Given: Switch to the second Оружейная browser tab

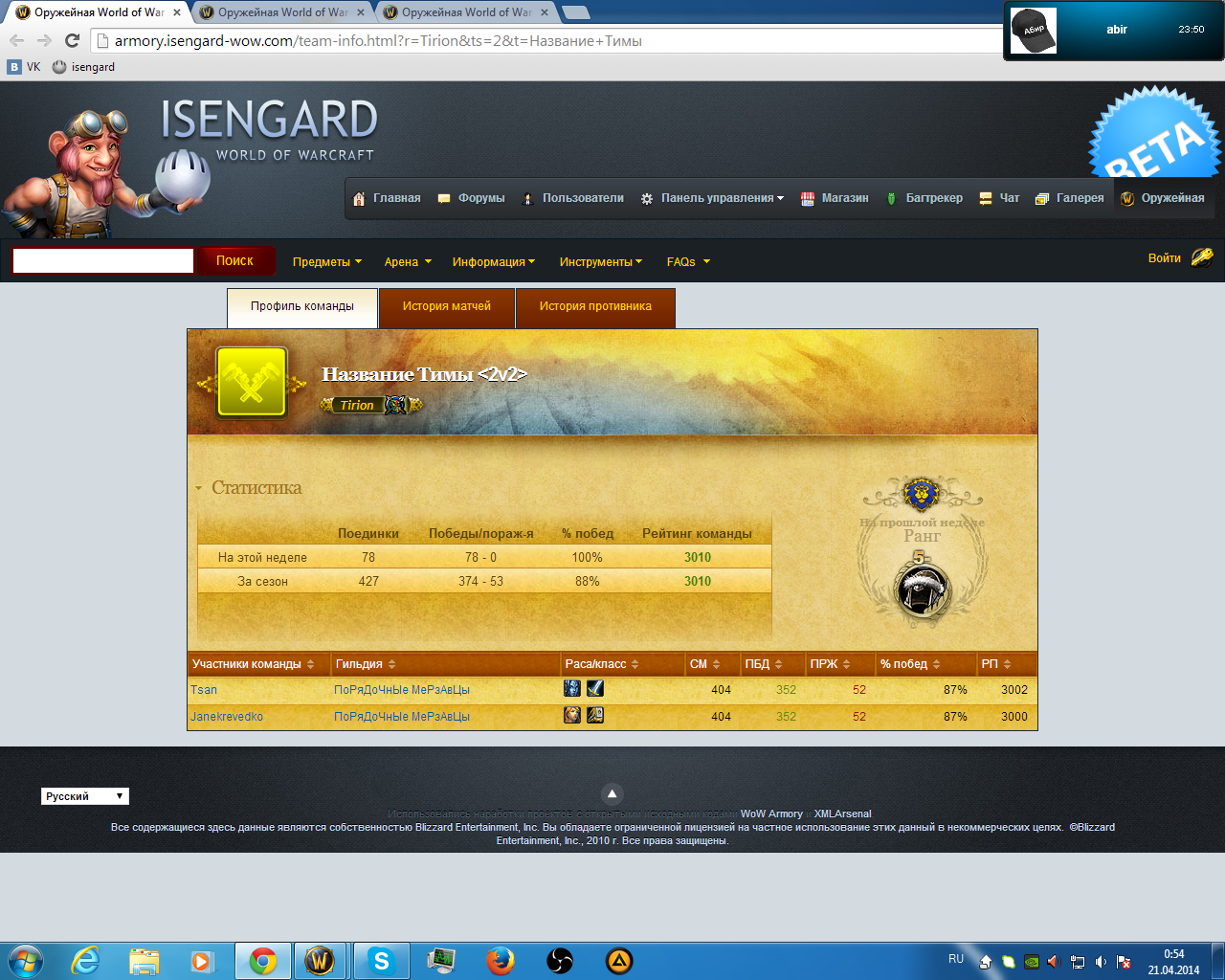Looking at the screenshot, I should point(281,12).
